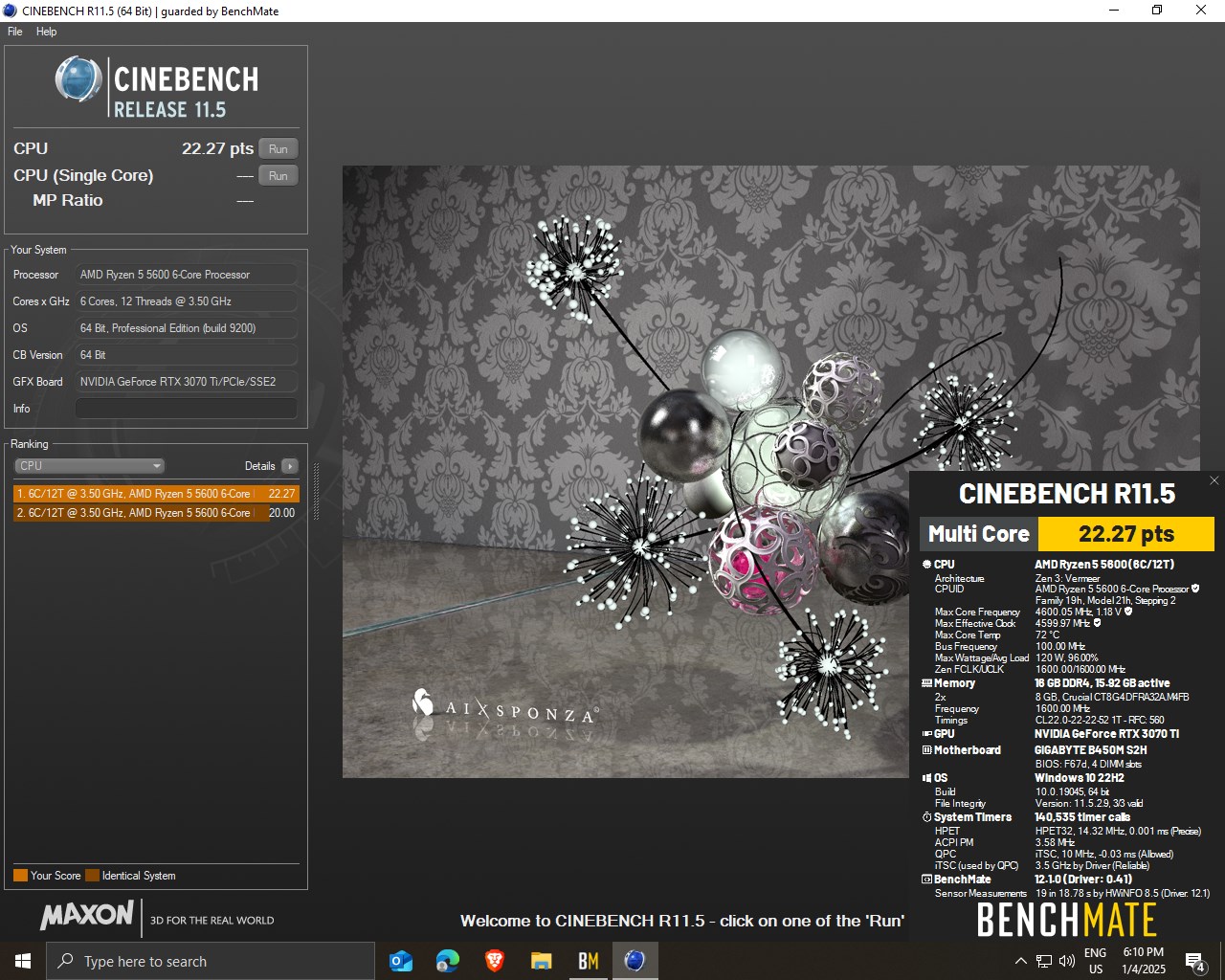Show hidden system tray icons
This screenshot has width=1225, height=980.
(1020, 961)
